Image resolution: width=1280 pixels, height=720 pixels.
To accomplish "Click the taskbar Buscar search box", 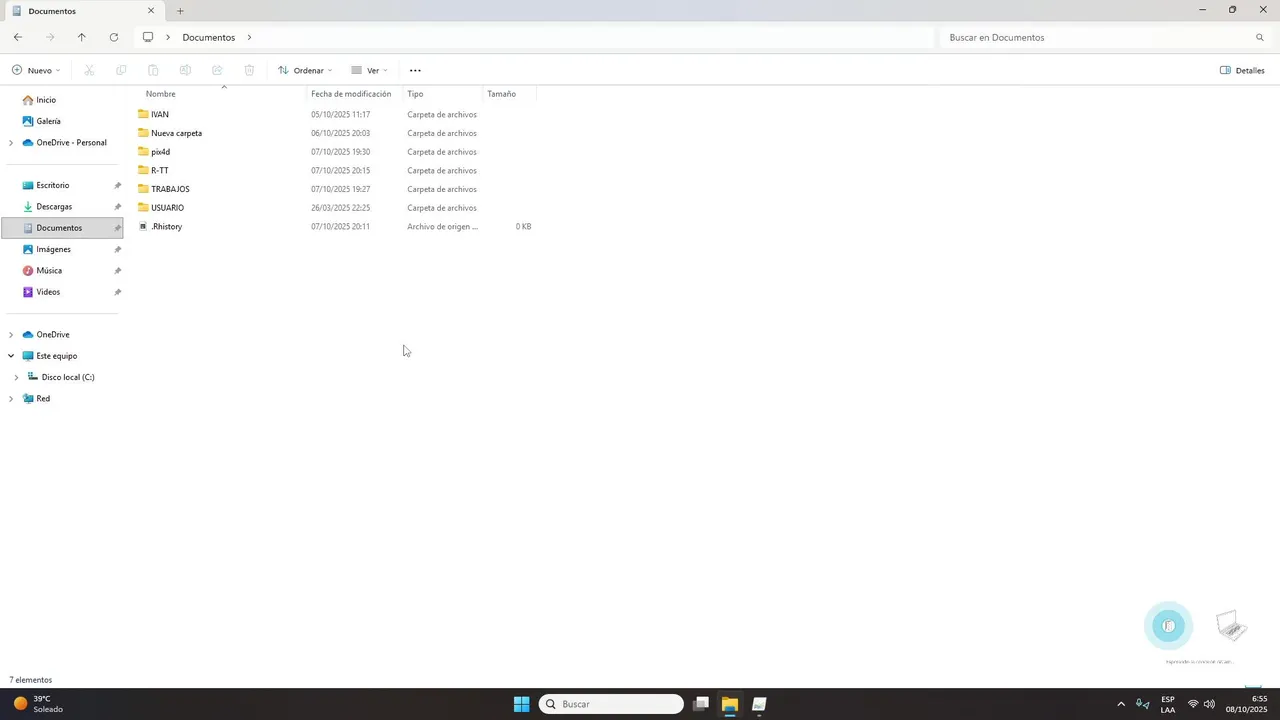I will coord(611,704).
